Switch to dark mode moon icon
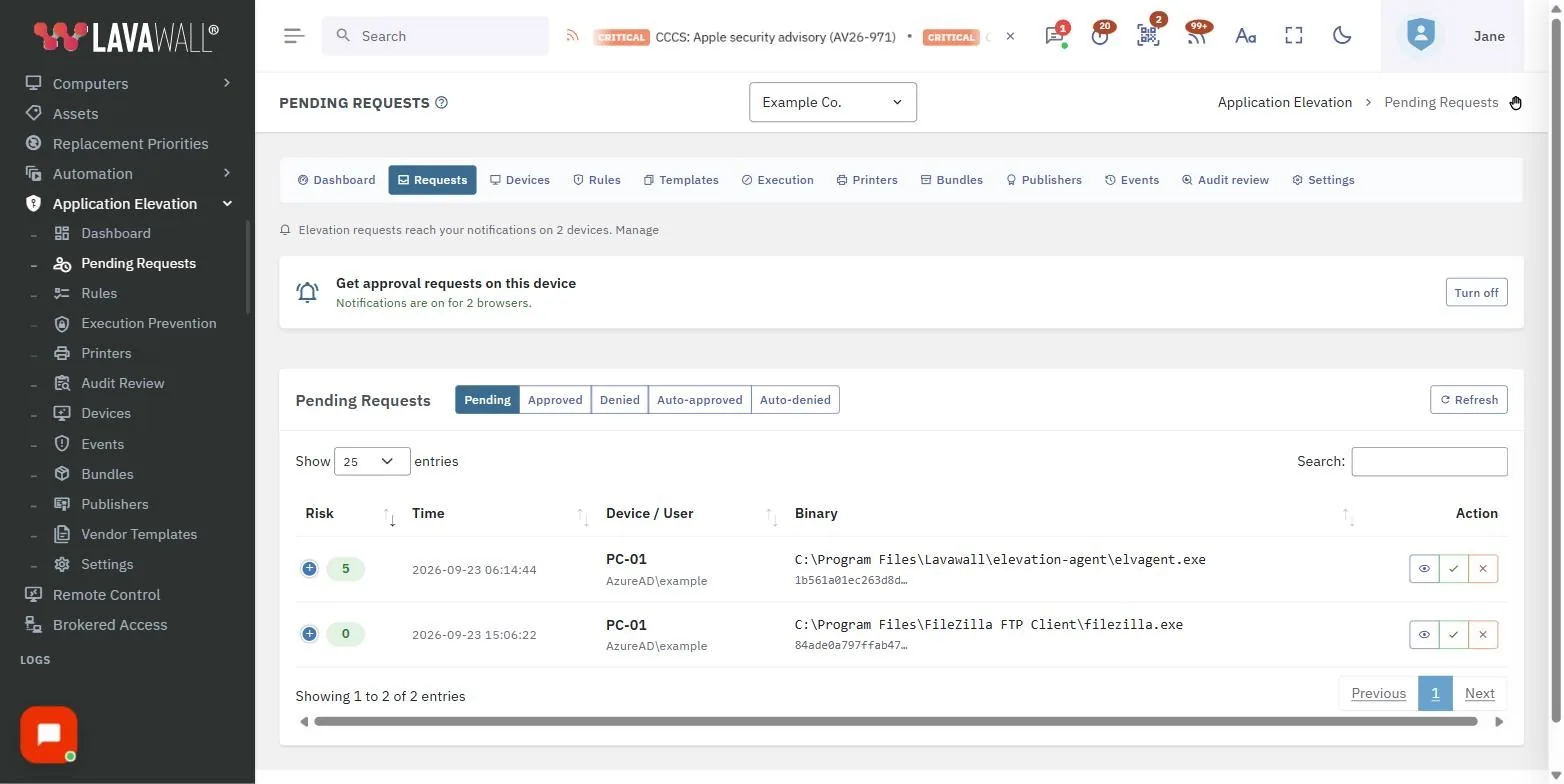Screen dimensions: 1564x784 click(1342, 36)
